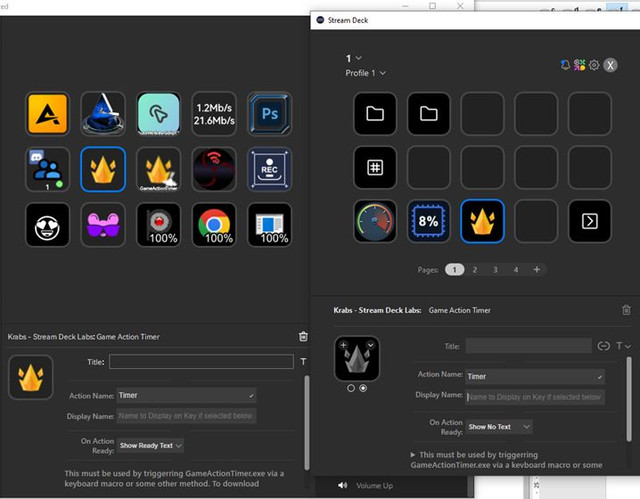Click the Title field in right window

(529, 346)
